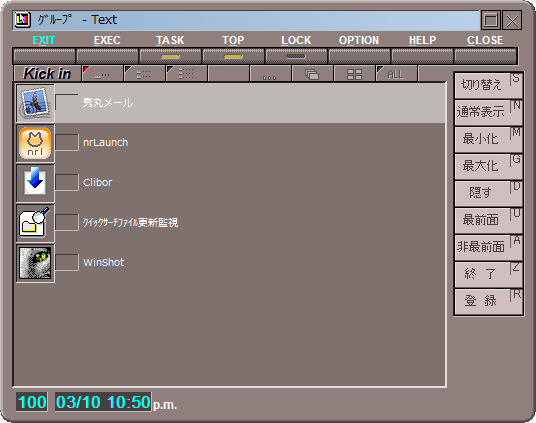Image resolution: width=536 pixels, height=423 pixels.
Task: Open the TASK menu
Action: point(170,40)
